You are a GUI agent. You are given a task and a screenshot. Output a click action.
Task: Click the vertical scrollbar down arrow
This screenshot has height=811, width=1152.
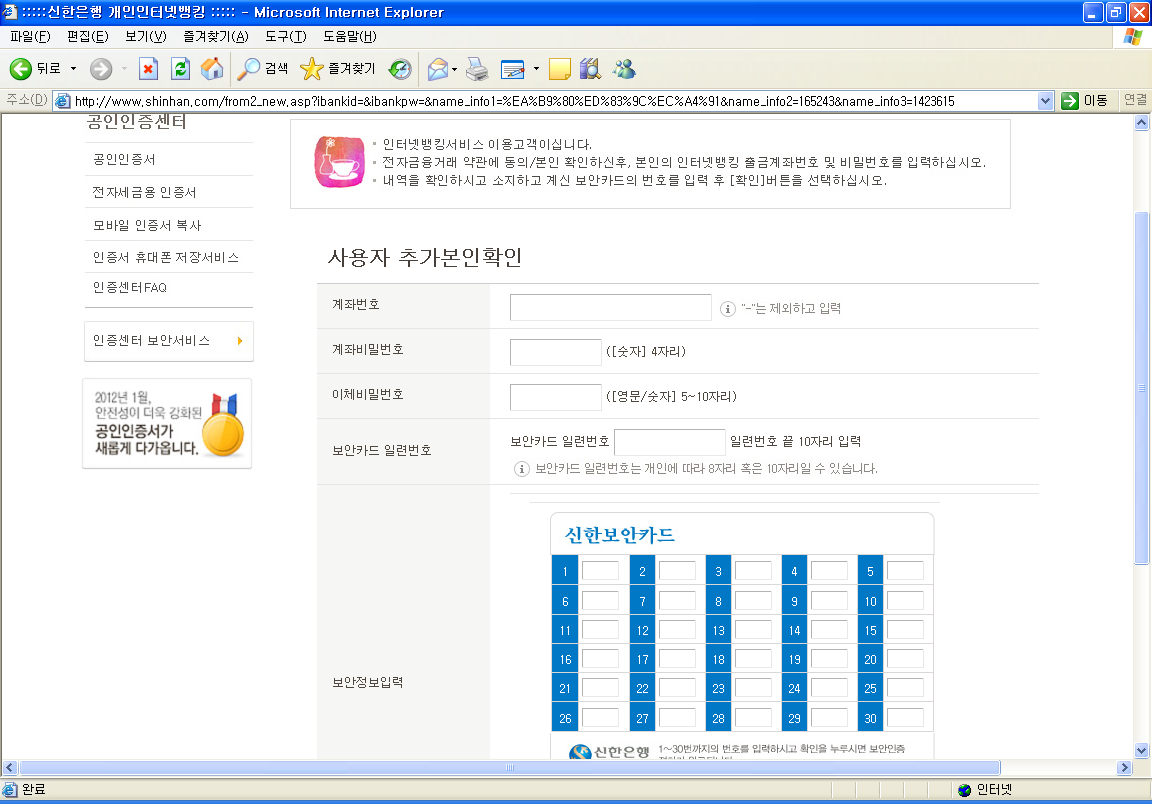1141,751
